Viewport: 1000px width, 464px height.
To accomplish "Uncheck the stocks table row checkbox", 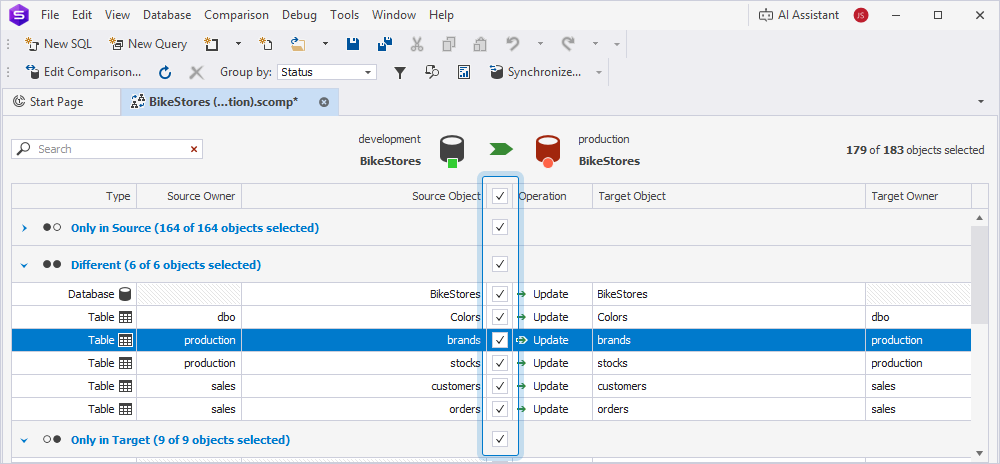I will pos(501,363).
